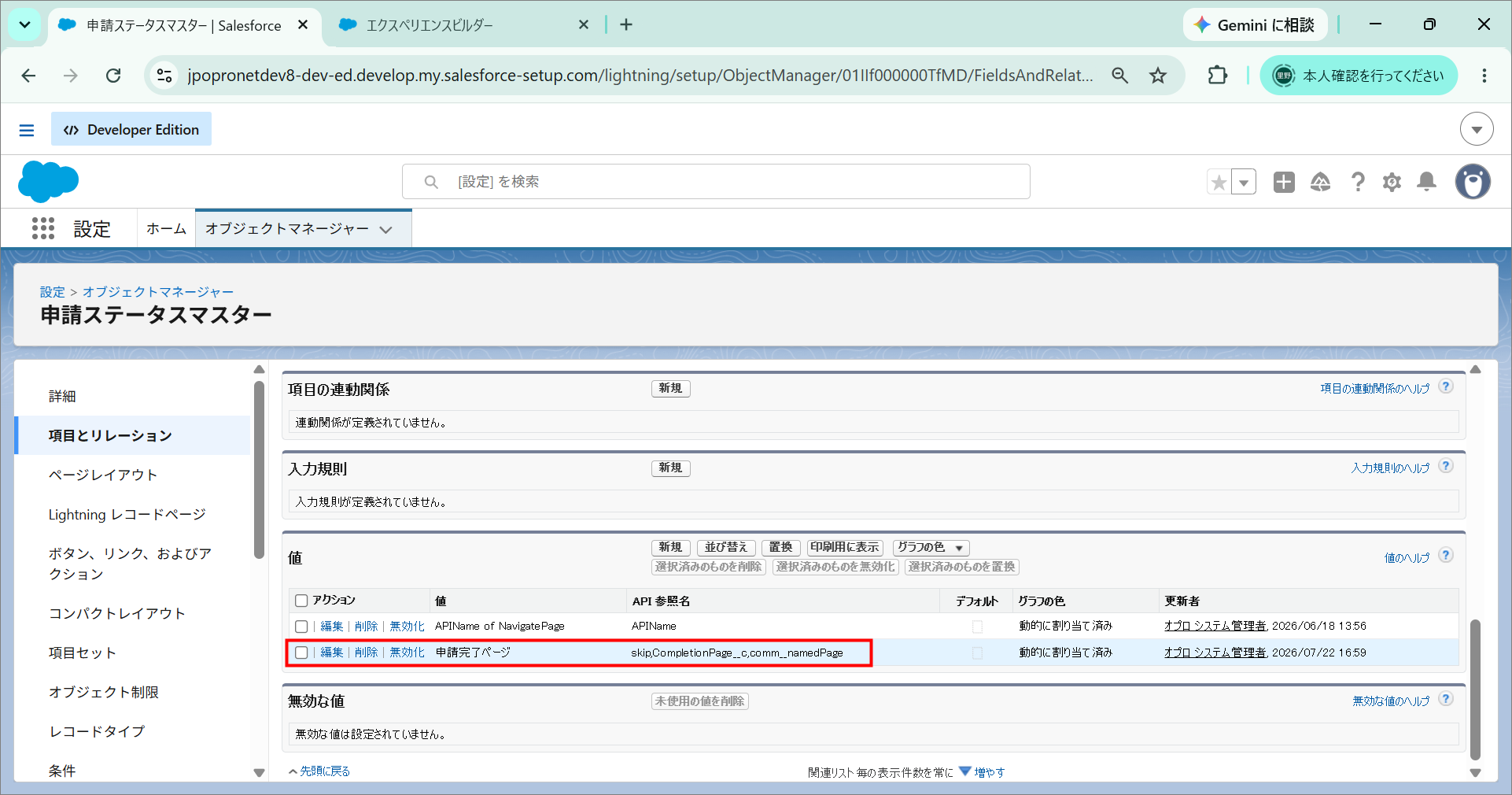Click the help icon for 項目の連動関係
The width and height of the screenshot is (1512, 795).
pyautogui.click(x=1446, y=386)
